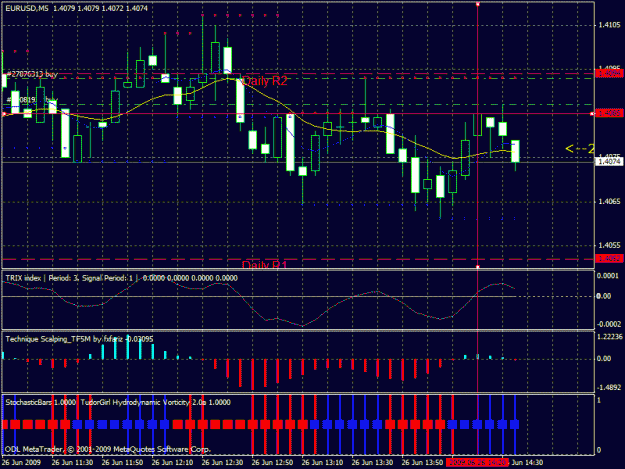625x469 pixels.
Task: Click the 'StochasticBars 1.0000' indicator label
Action: [40, 402]
